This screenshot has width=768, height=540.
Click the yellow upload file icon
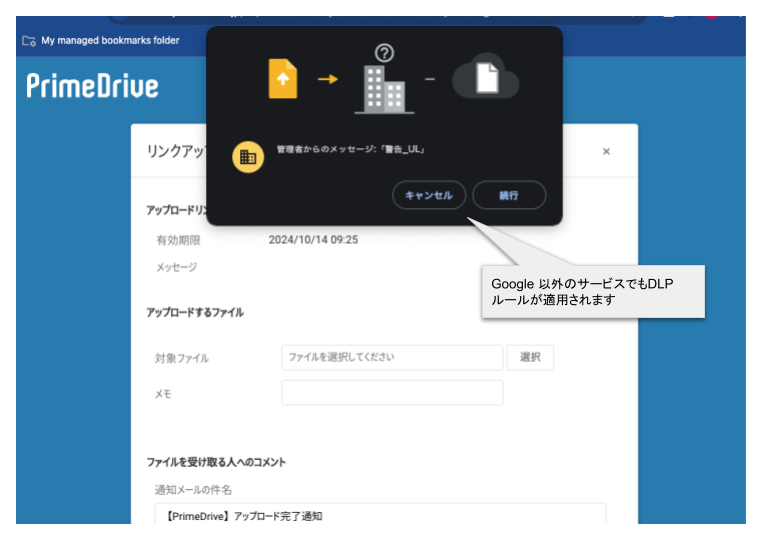click(x=283, y=78)
